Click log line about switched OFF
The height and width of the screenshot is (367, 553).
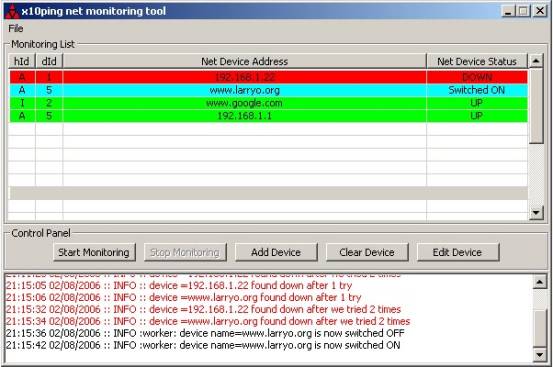click(x=205, y=333)
